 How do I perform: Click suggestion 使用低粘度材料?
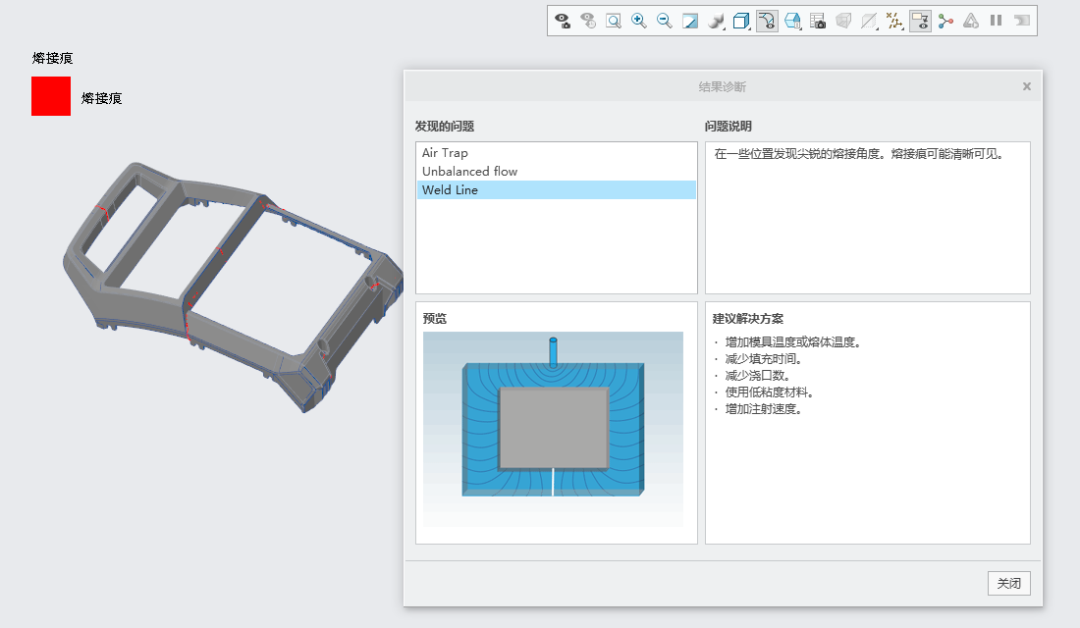coord(769,392)
